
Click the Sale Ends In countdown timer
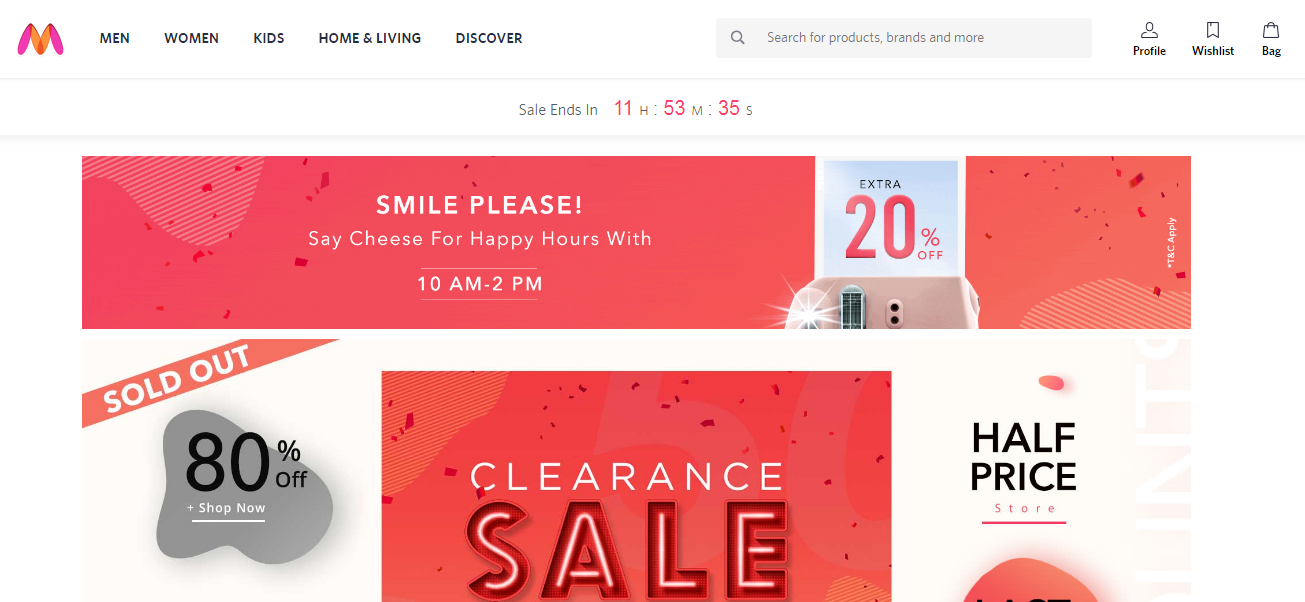click(x=636, y=109)
